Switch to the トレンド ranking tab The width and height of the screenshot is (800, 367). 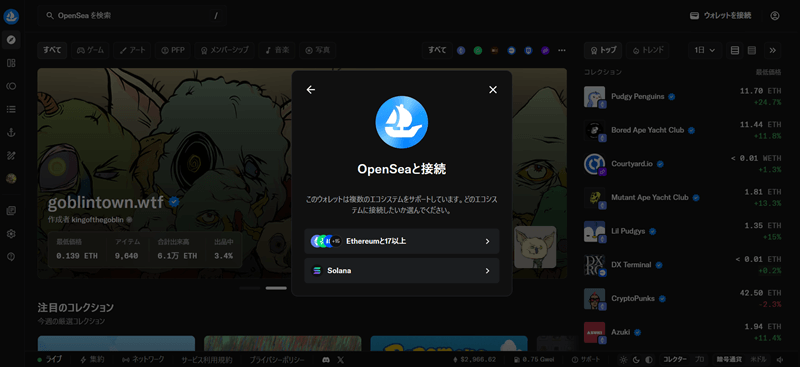click(648, 51)
